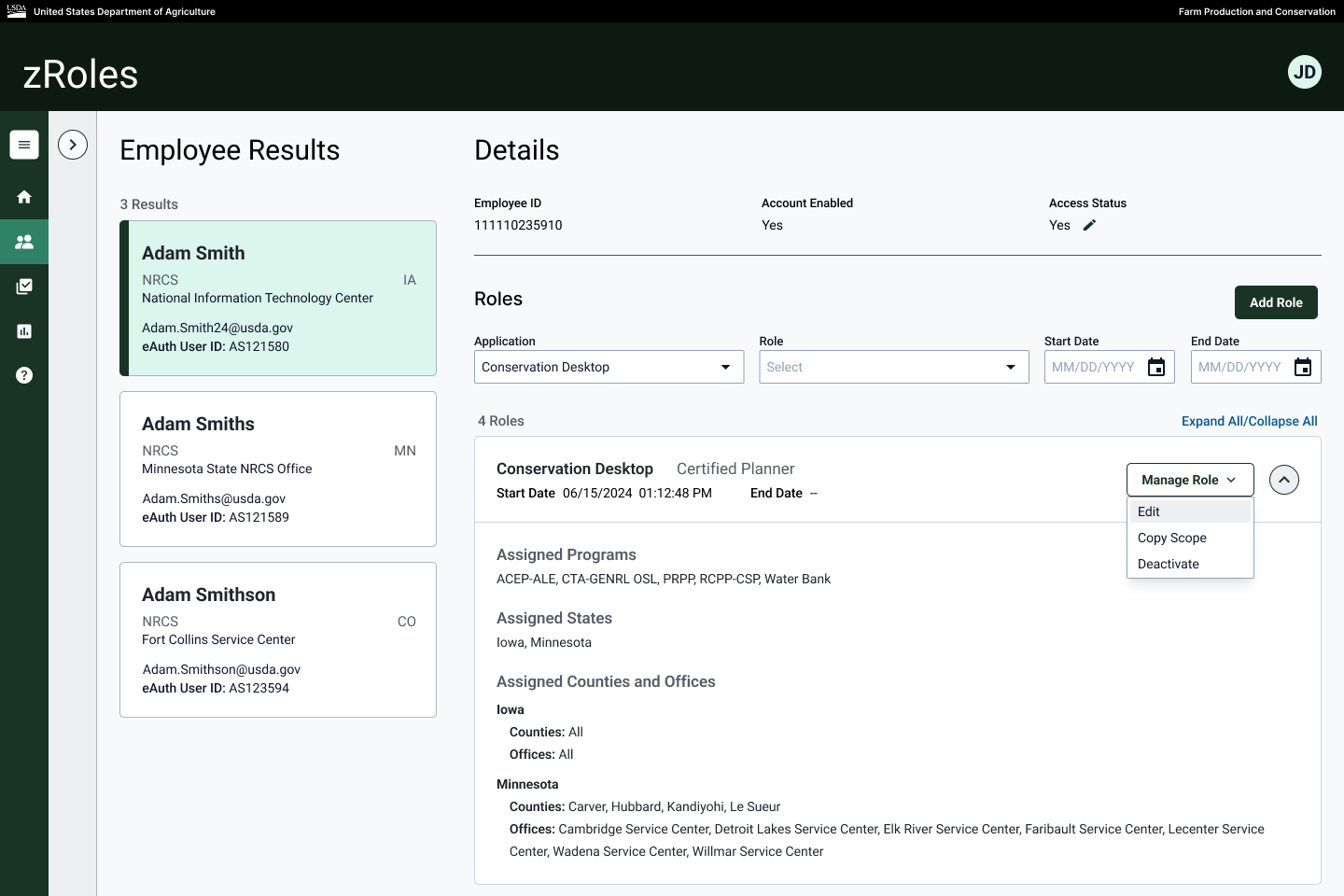Image resolution: width=1344 pixels, height=896 pixels.
Task: Click 'Certified Planner' role name
Action: click(735, 469)
